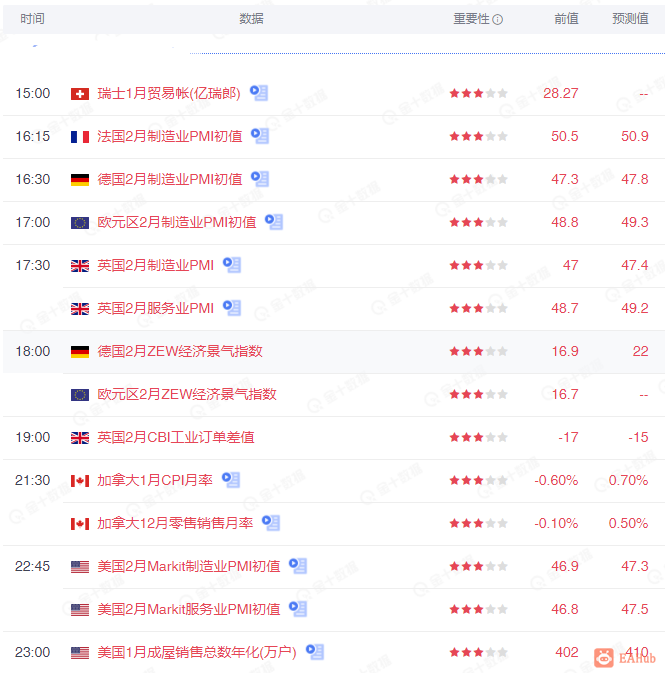This screenshot has height=673, width=665.
Task: Open 德国2月ZEW经济景气指数 data link
Action: point(180,351)
